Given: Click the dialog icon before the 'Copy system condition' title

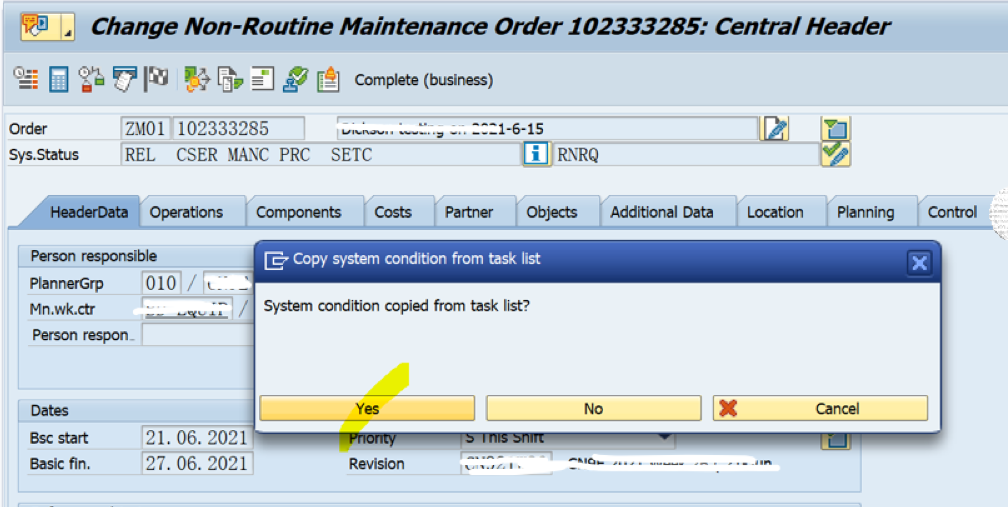Looking at the screenshot, I should pyautogui.click(x=275, y=260).
